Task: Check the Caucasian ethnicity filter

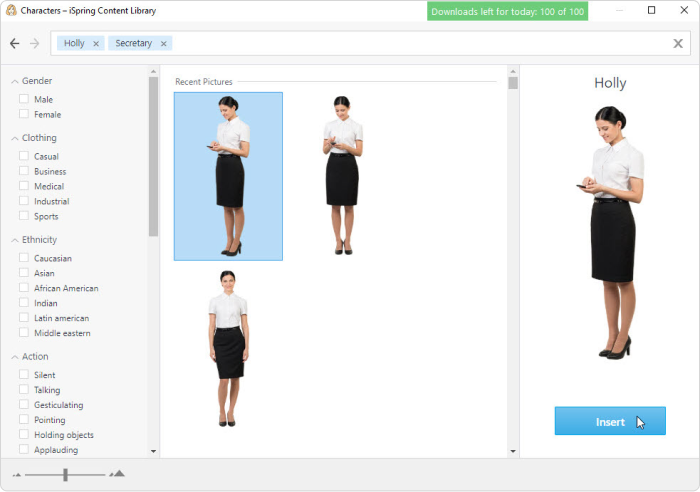Action: [24, 258]
